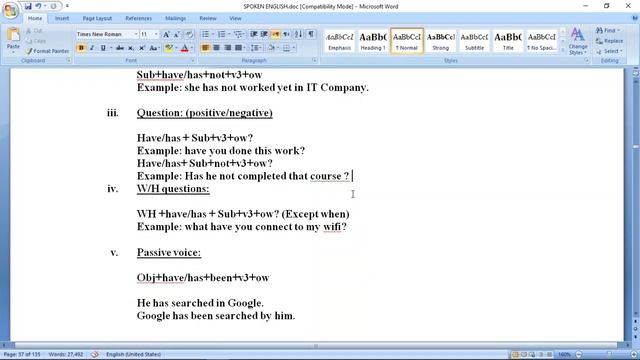Open Word Help question mark icon
The width and height of the screenshot is (640, 360).
pos(635,18)
